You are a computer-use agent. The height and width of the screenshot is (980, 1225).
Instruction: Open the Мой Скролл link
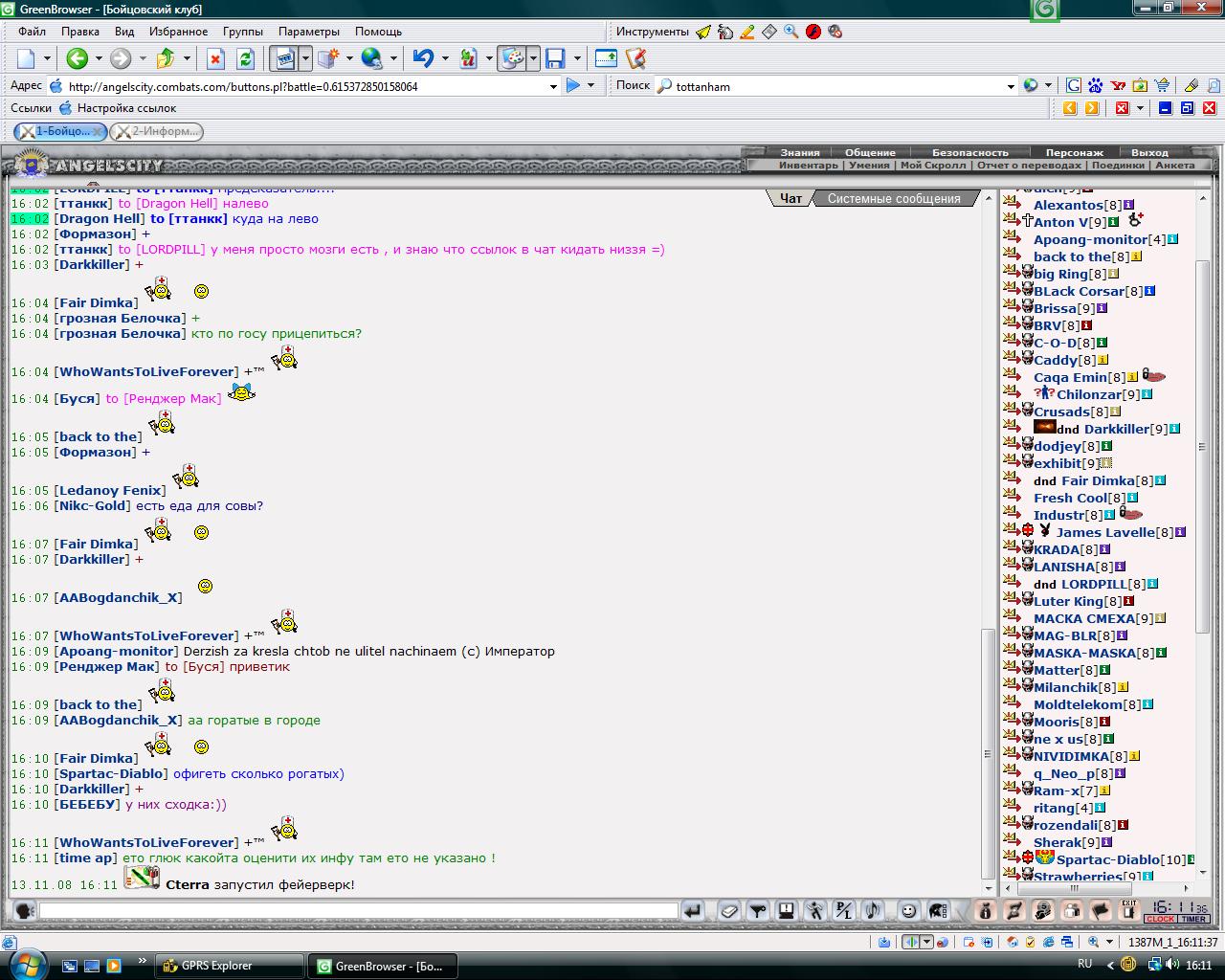(933, 166)
